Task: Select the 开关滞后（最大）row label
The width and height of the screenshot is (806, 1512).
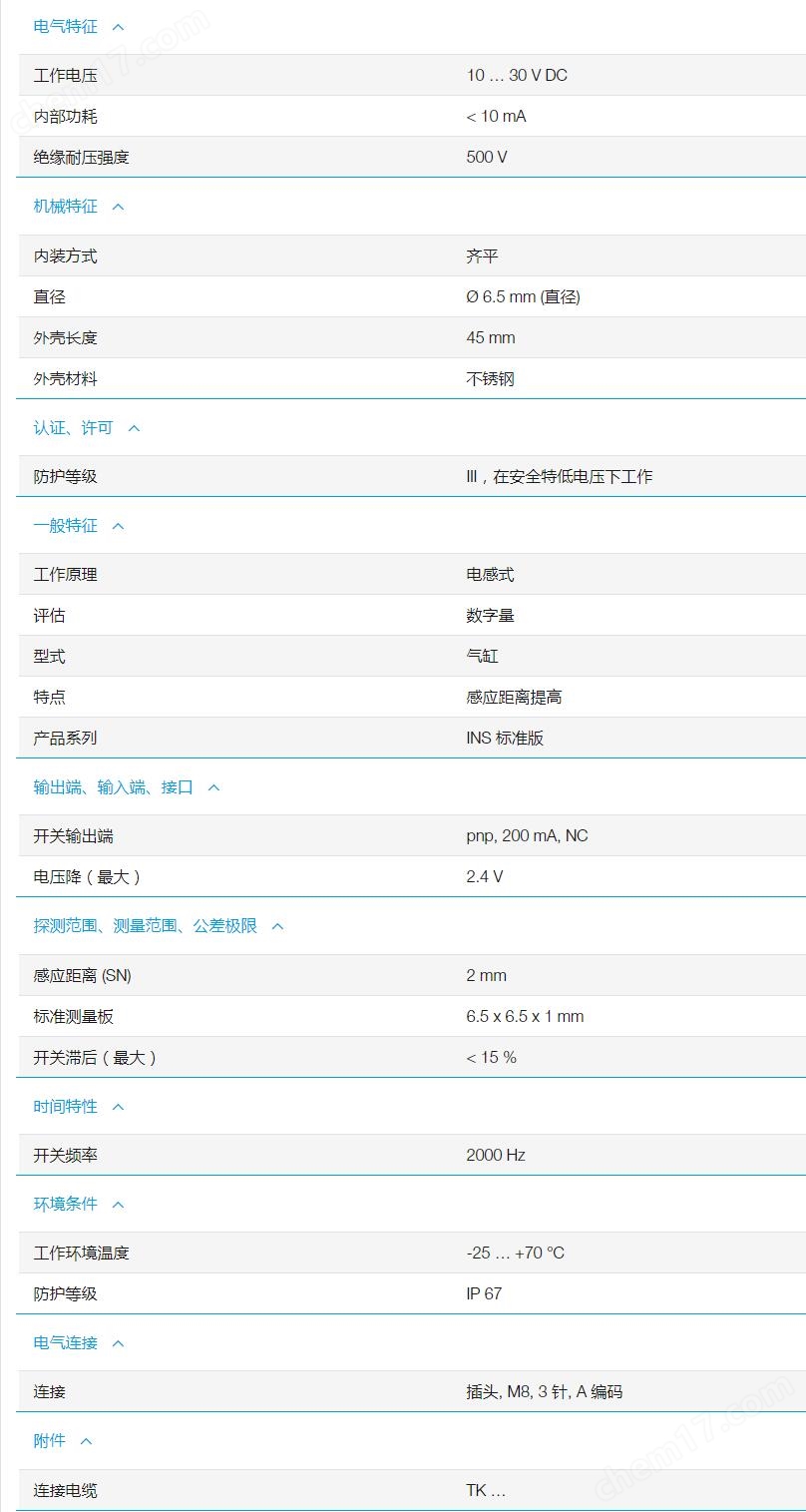Action: pyautogui.click(x=96, y=1058)
